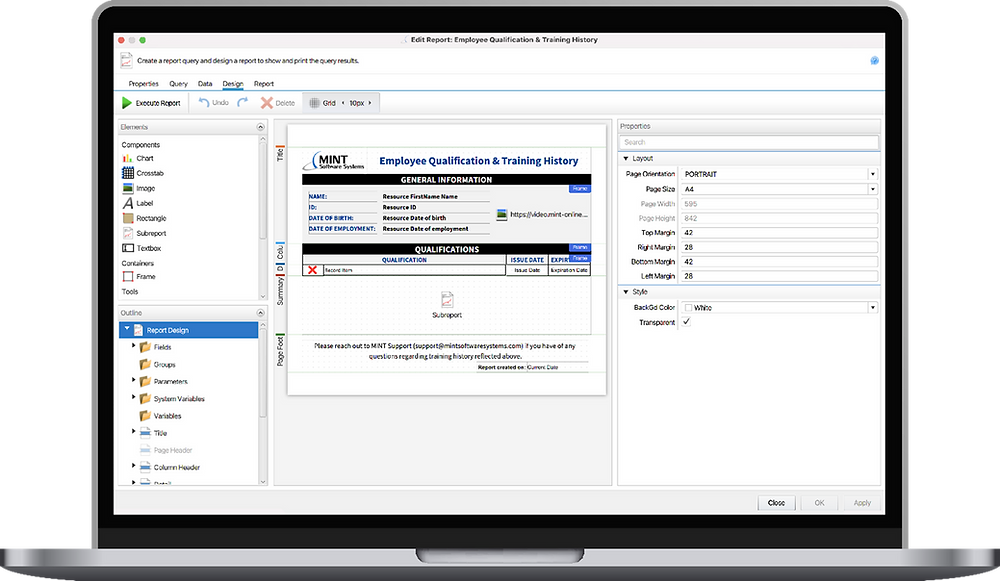Screen dimensions: 1000x581
Task: Open the Query tab
Action: 179,84
